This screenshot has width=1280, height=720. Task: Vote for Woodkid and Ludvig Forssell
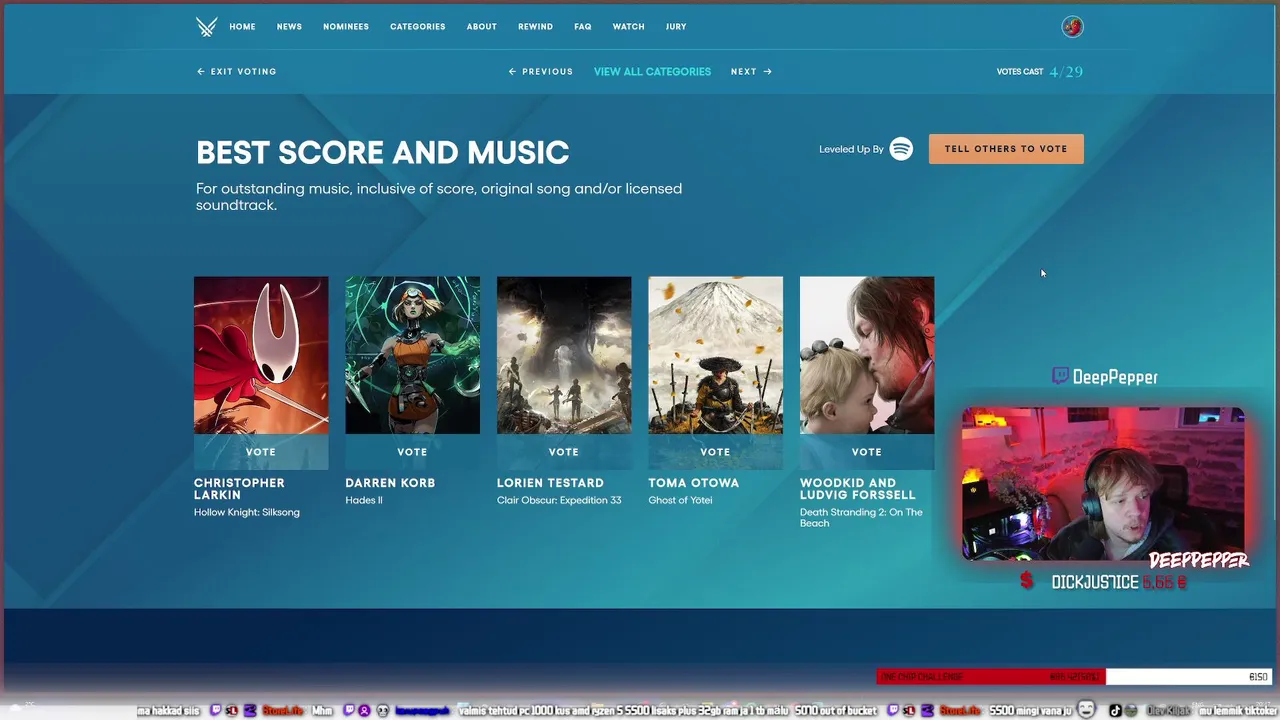(867, 452)
